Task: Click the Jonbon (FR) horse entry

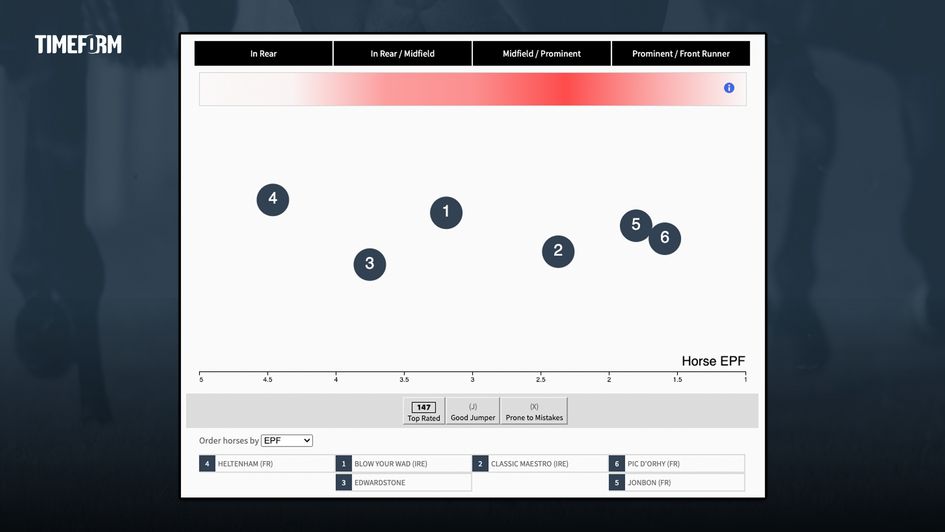Action: tap(676, 483)
